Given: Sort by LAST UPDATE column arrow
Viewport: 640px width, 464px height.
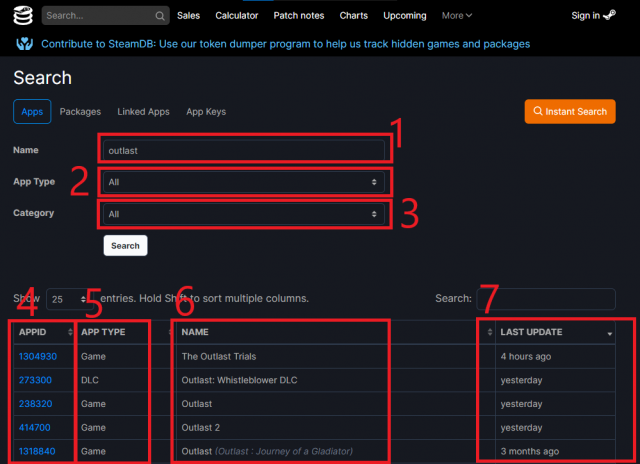Looking at the screenshot, I should (610, 332).
